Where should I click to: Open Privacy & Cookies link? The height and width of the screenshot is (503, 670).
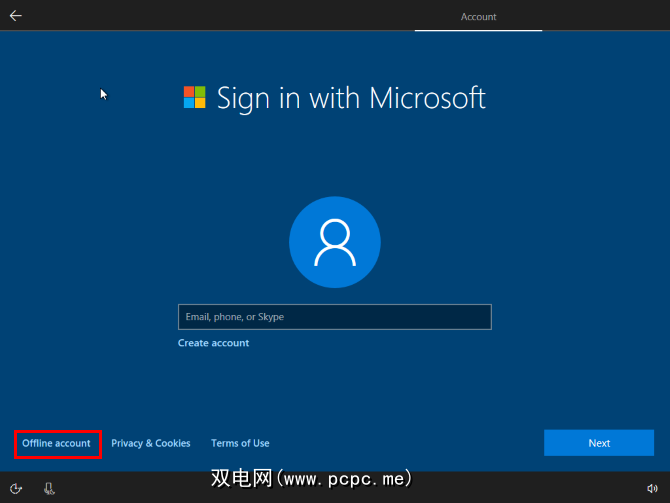click(150, 443)
